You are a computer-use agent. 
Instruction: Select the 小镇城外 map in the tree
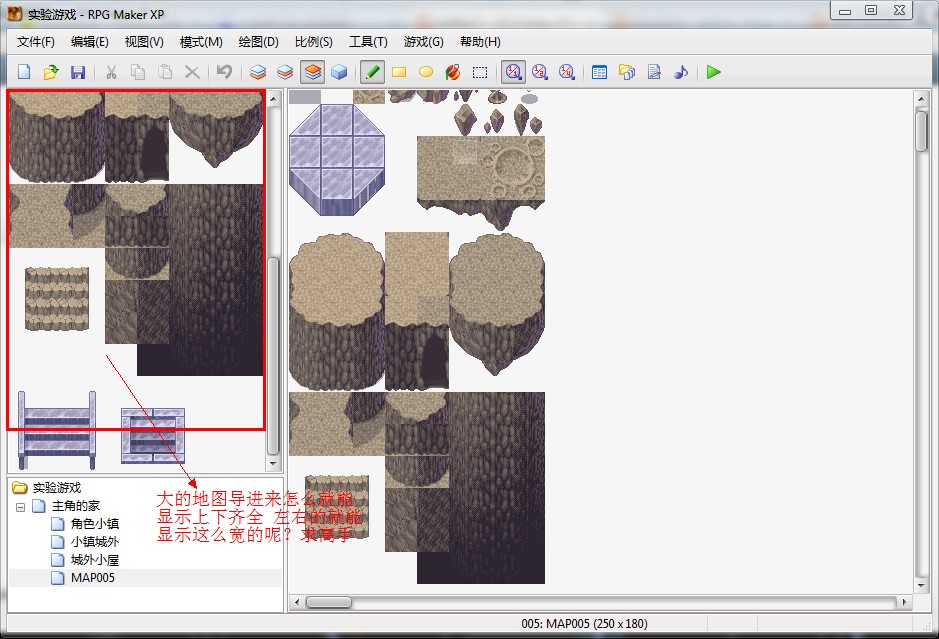[x=95, y=542]
